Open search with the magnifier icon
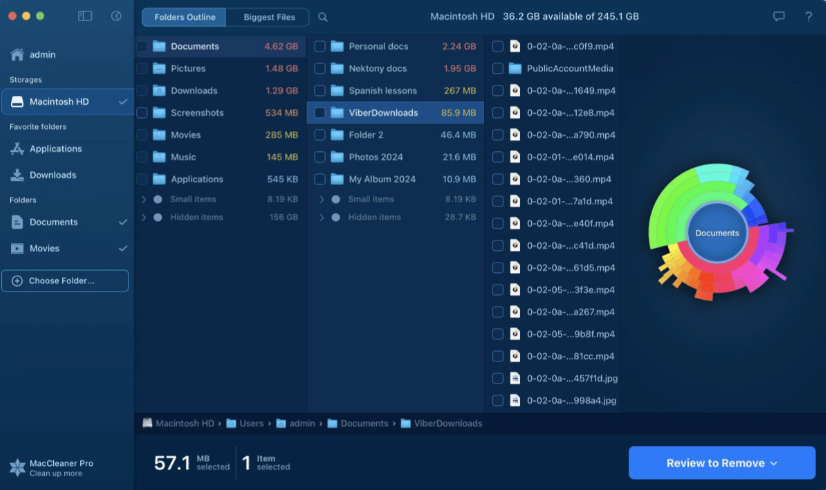 tap(323, 17)
